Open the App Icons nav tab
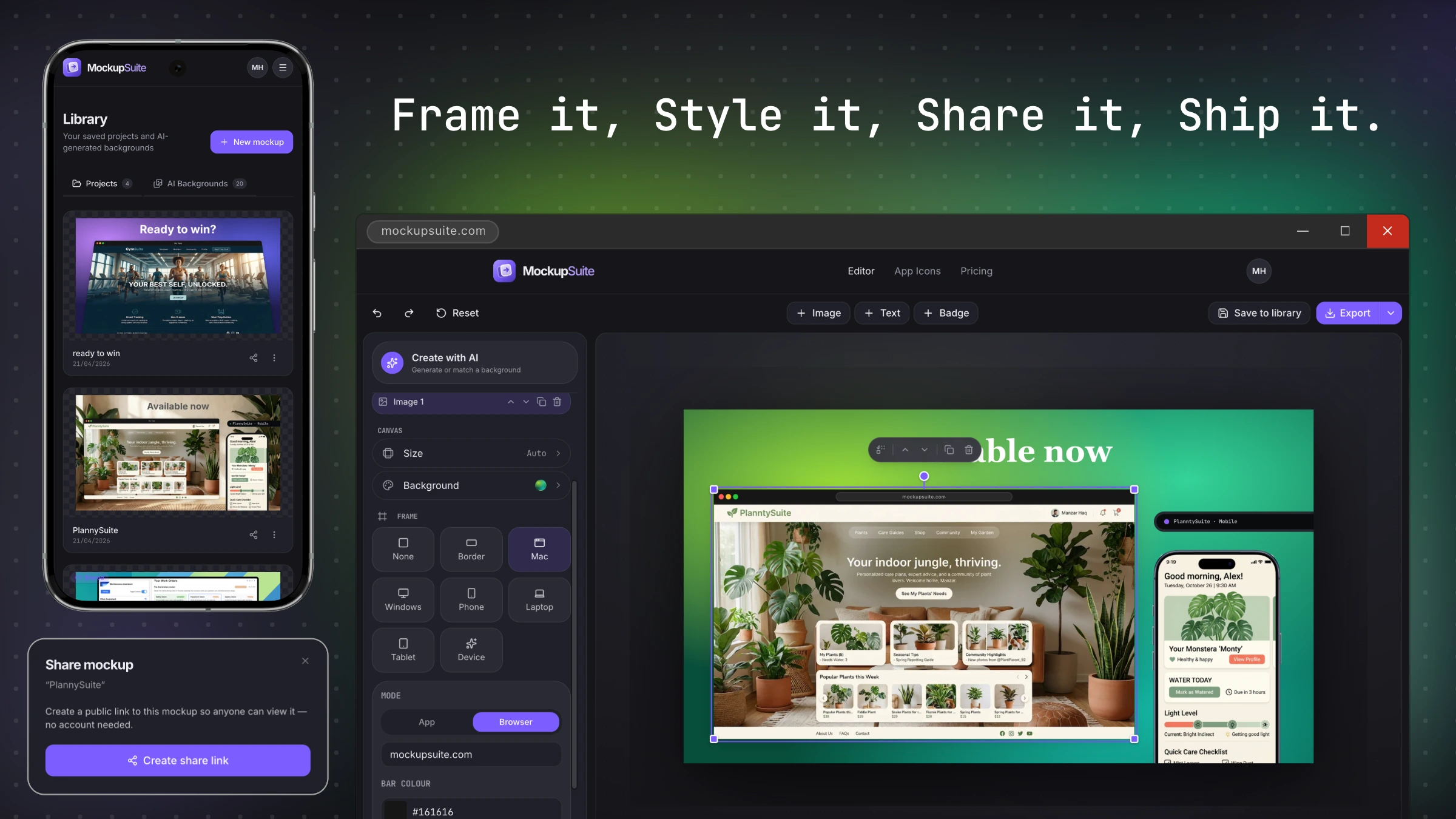The image size is (1456, 819). pyautogui.click(x=917, y=271)
